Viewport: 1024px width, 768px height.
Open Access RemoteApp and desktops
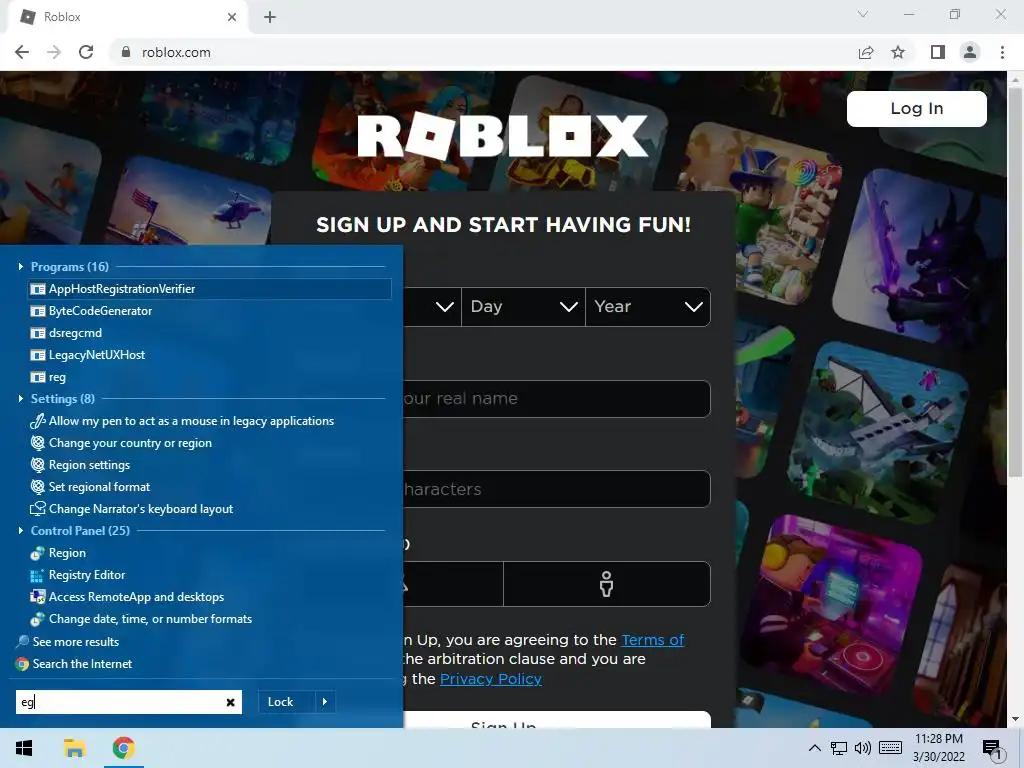coord(210,597)
